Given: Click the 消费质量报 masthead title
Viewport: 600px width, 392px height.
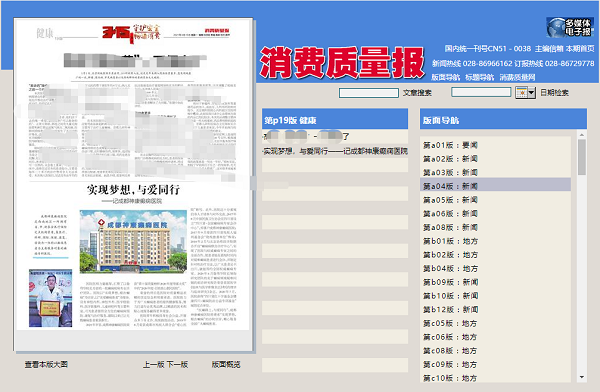Looking at the screenshot, I should click(x=342, y=63).
